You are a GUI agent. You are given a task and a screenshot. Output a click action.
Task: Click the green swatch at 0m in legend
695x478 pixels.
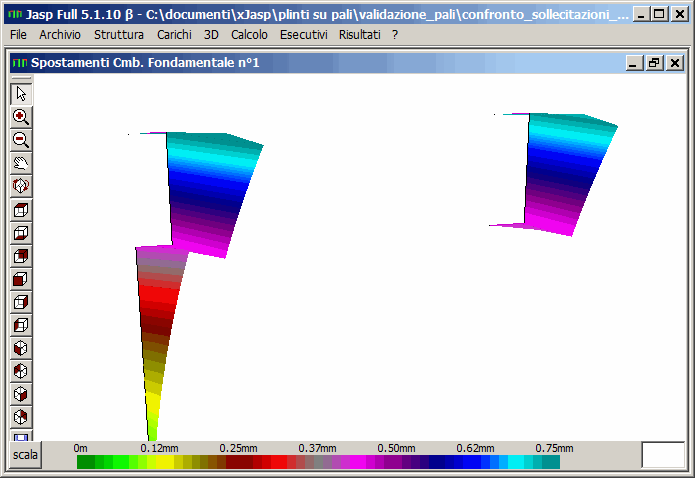[85, 462]
